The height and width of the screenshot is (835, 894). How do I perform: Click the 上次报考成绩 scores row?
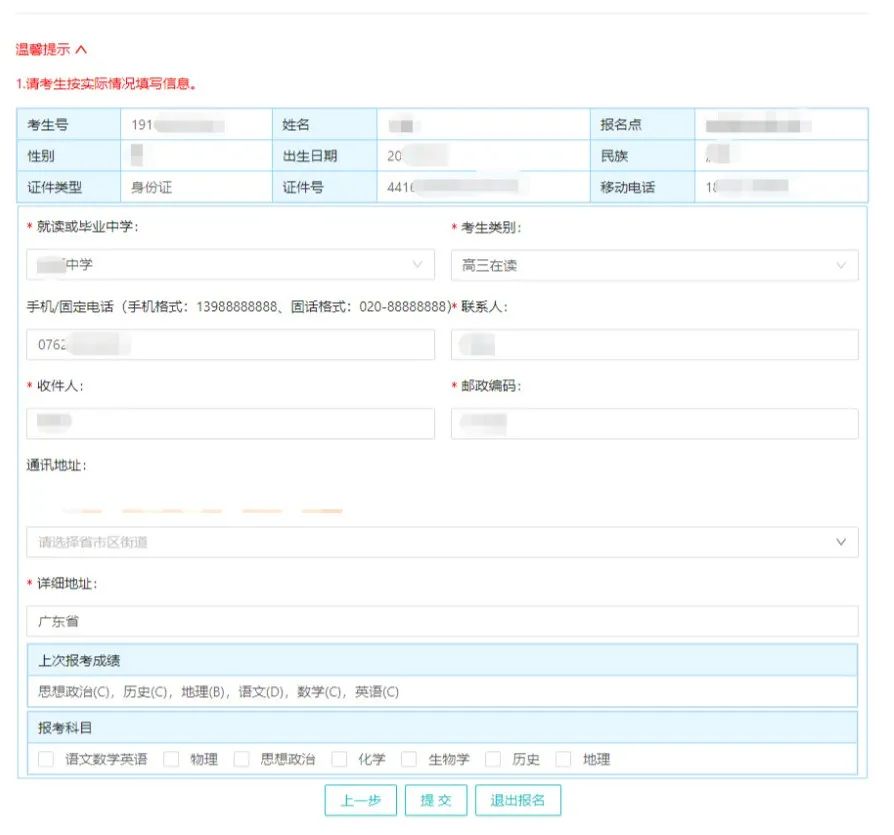(440, 690)
